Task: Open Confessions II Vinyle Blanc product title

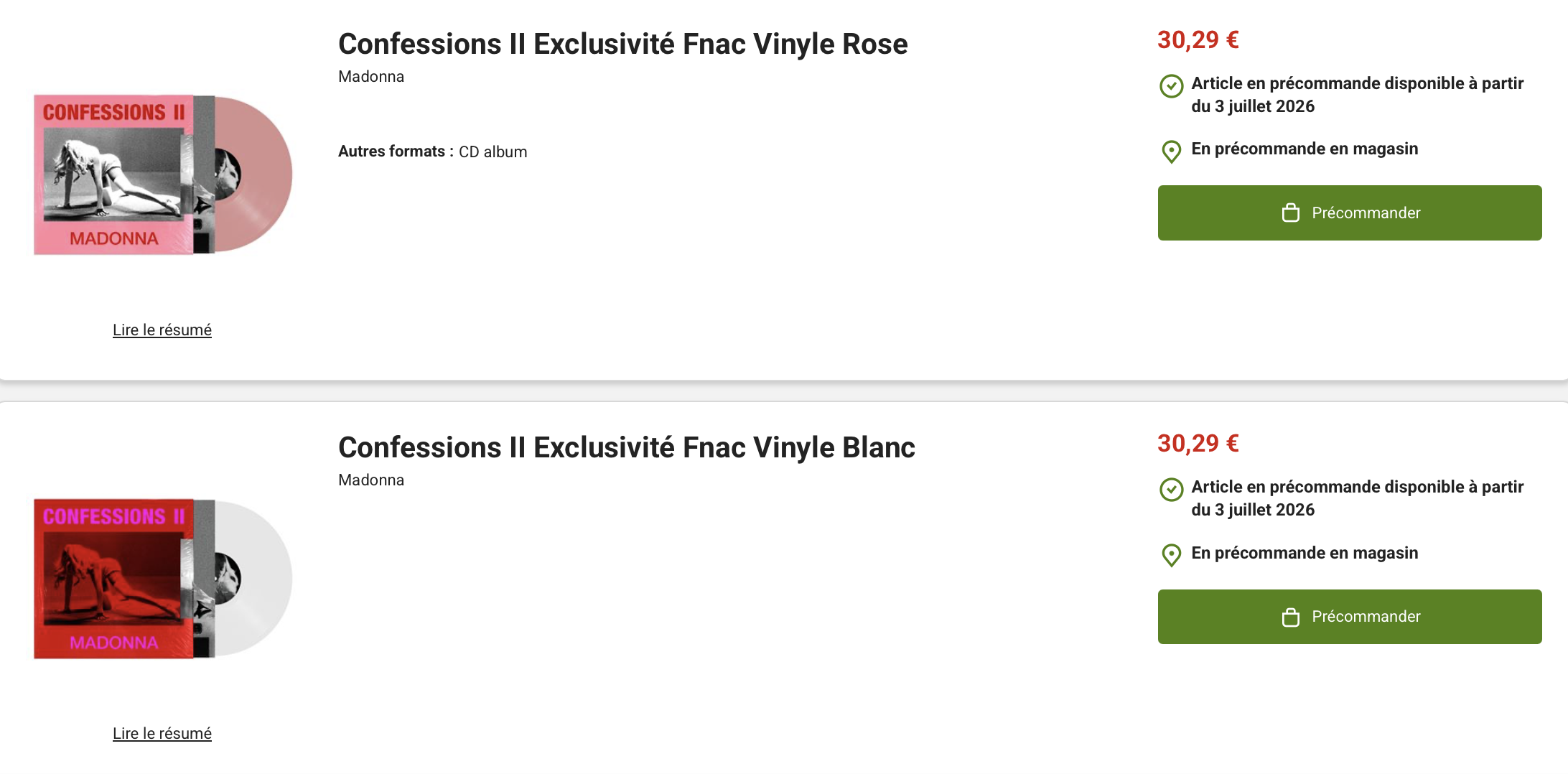Action: tap(626, 447)
